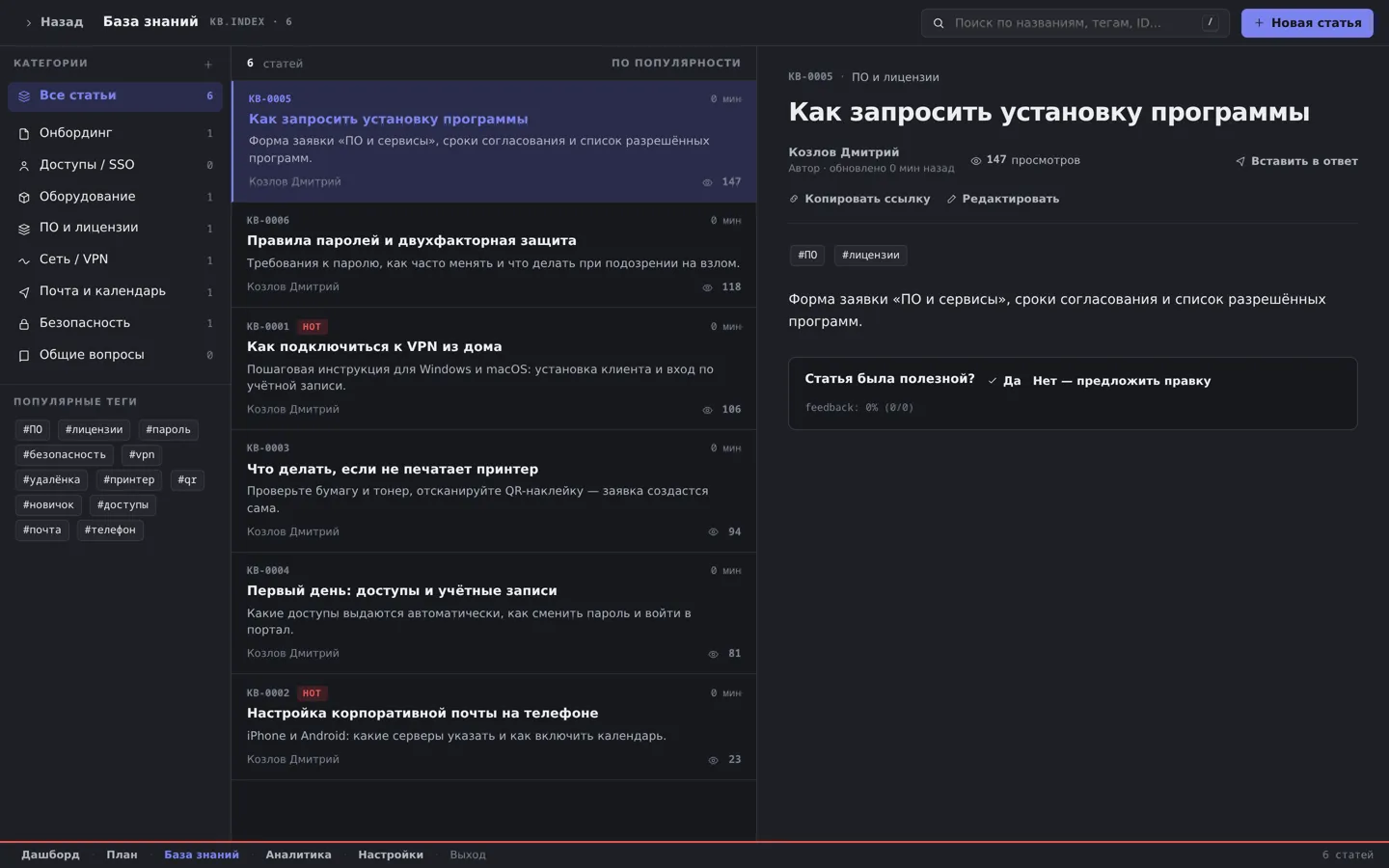1389x868 pixels.
Task: Go to the Аналитика tab
Action: (298, 854)
